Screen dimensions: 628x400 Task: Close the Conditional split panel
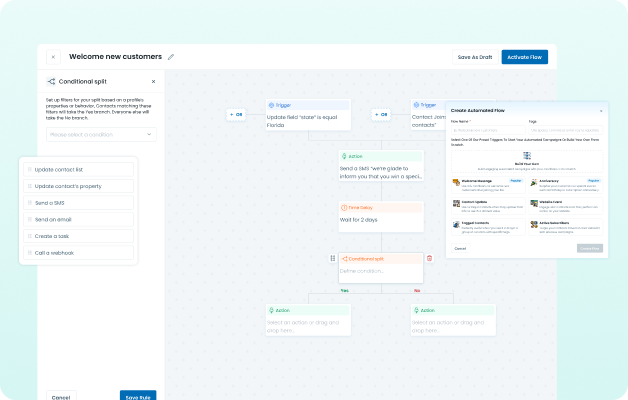pyautogui.click(x=153, y=81)
